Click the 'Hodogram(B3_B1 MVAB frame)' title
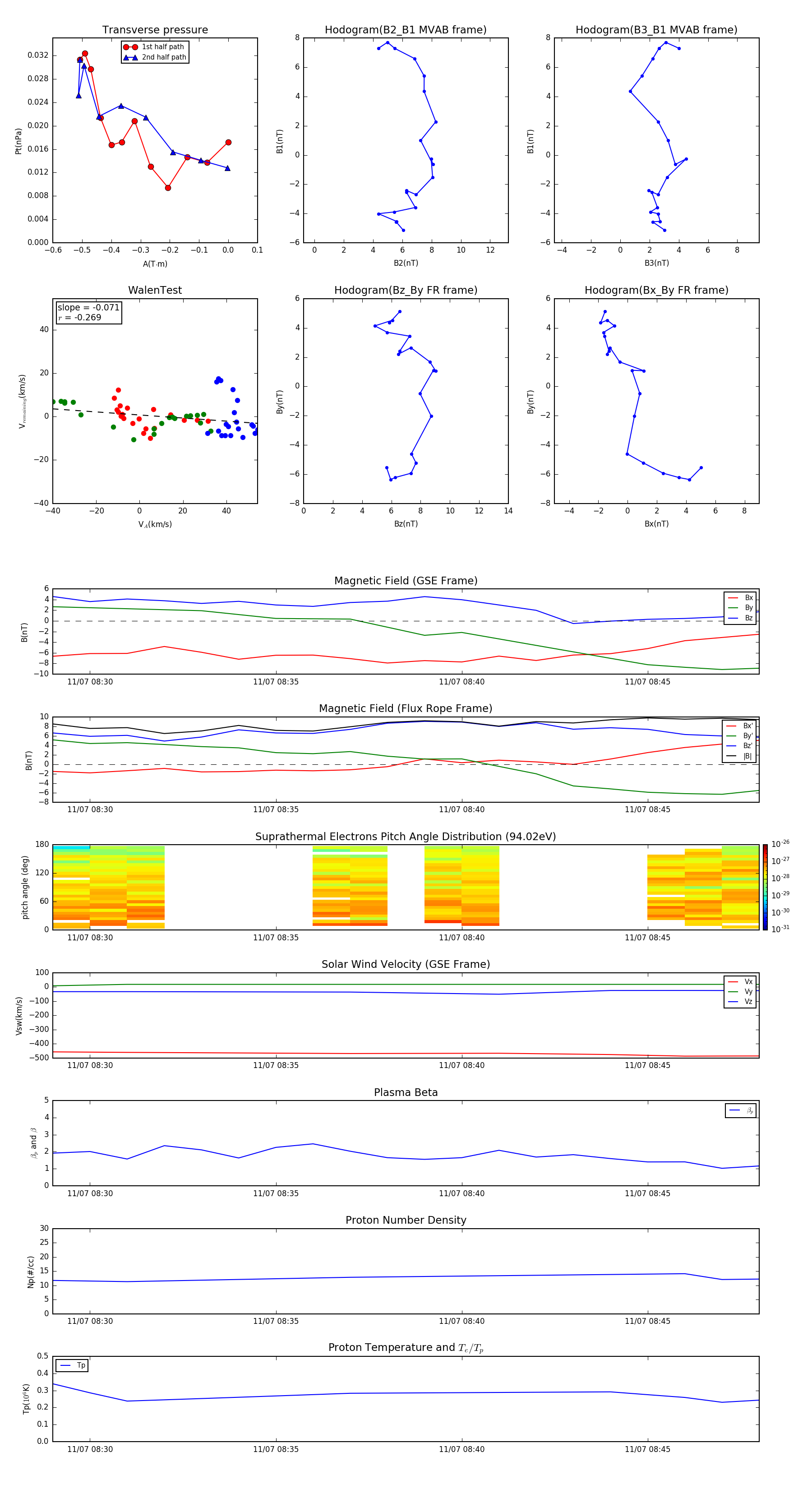 point(656,30)
